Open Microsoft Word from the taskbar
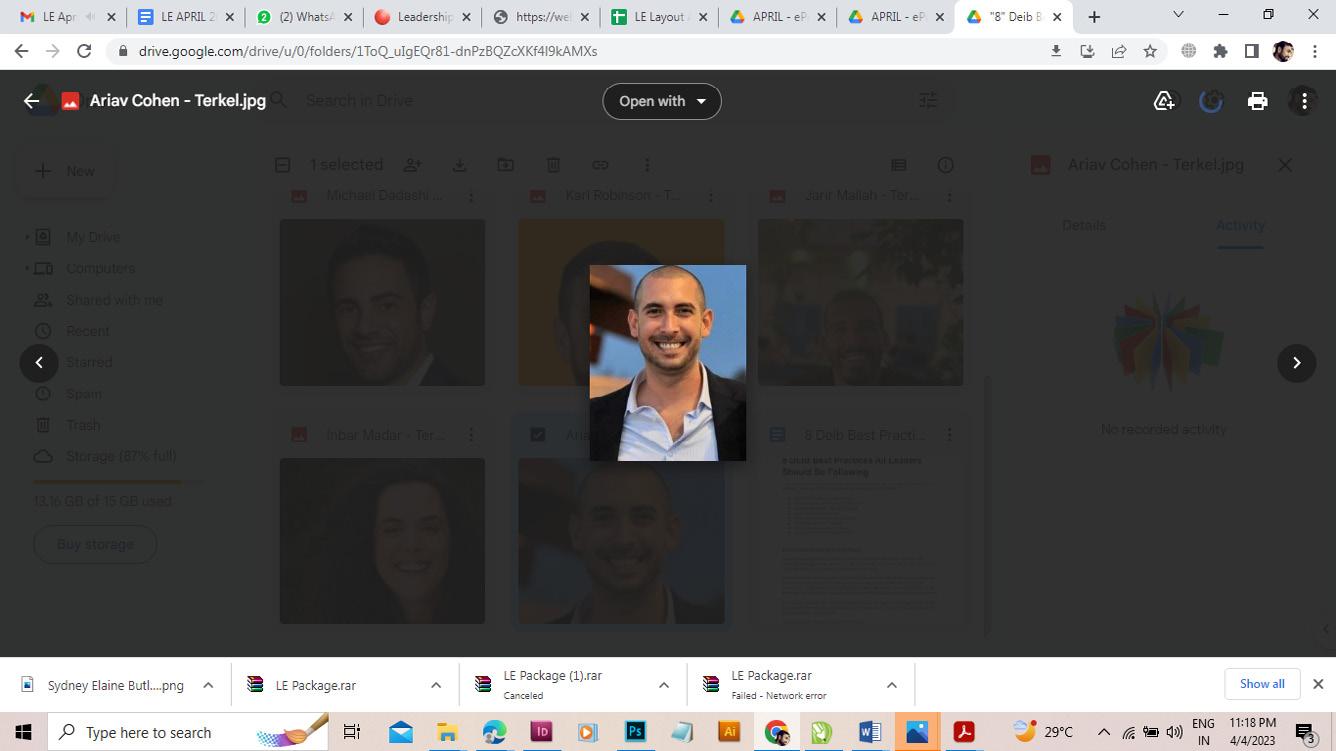The width and height of the screenshot is (1336, 751). [870, 732]
